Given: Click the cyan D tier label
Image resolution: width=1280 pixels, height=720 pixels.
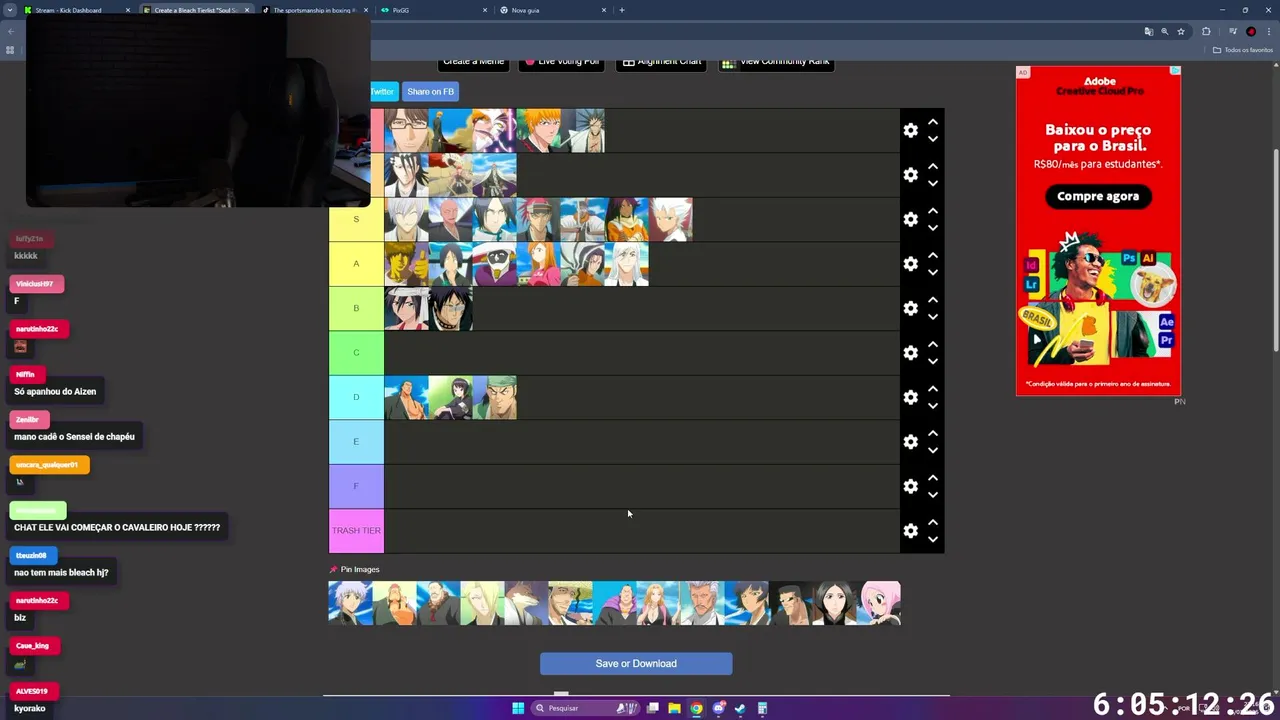Looking at the screenshot, I should point(356,397).
